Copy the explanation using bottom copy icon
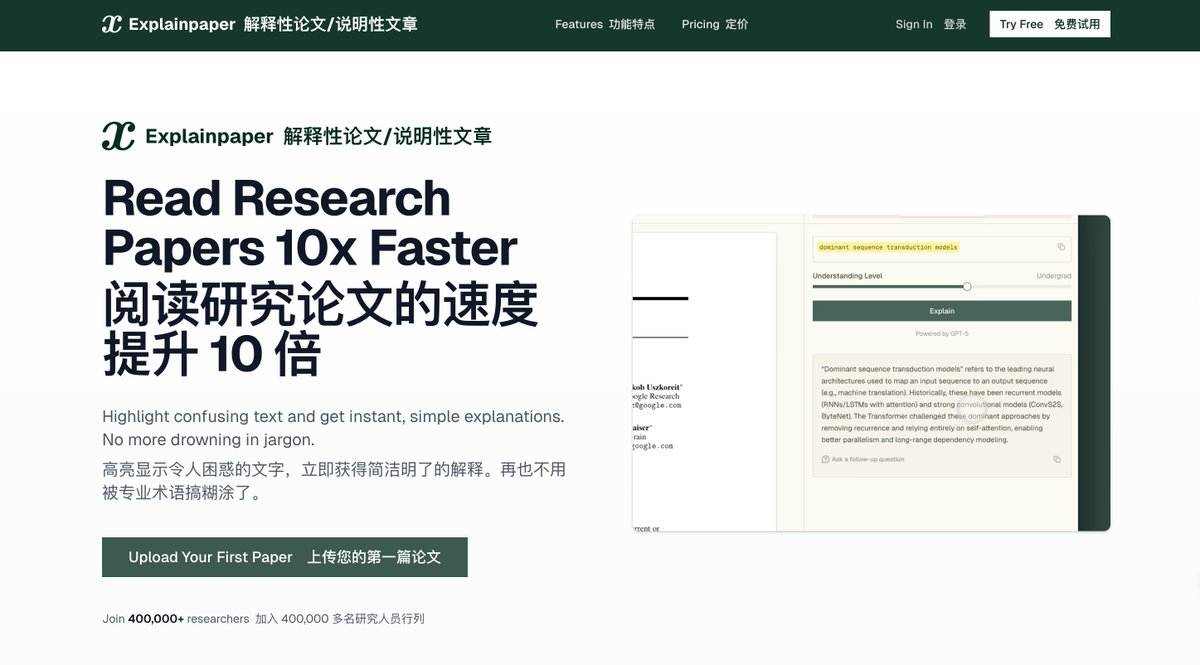The height and width of the screenshot is (665, 1200). tap(1057, 460)
